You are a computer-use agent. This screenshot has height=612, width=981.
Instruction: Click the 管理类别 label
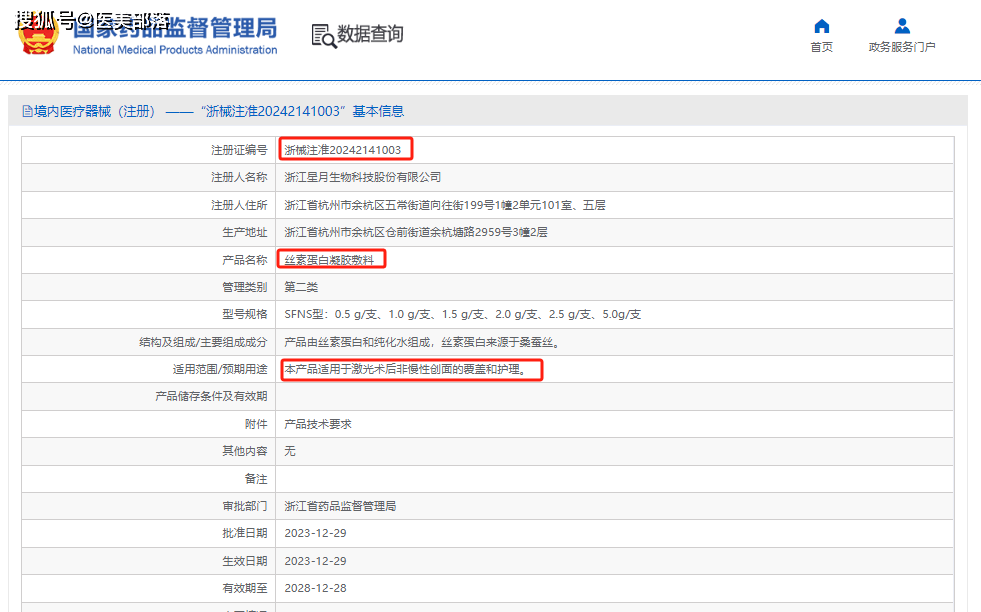[245, 287]
